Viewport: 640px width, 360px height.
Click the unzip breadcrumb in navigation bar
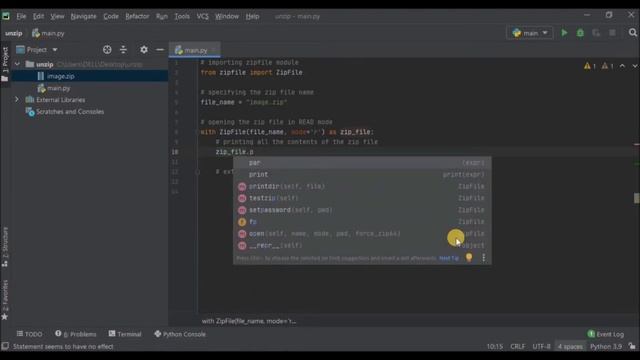pyautogui.click(x=14, y=33)
